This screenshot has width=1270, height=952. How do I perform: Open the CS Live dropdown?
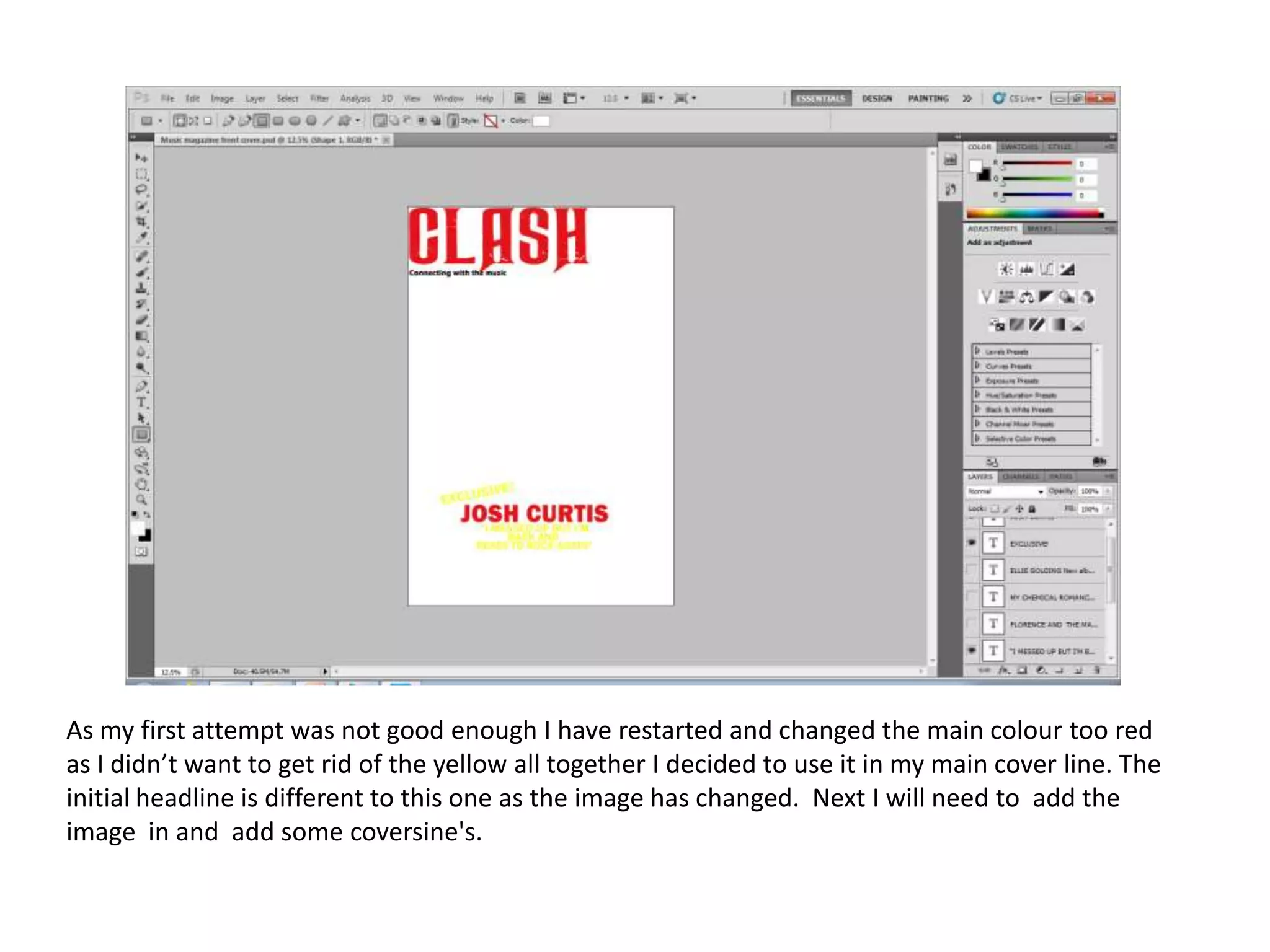point(1018,99)
